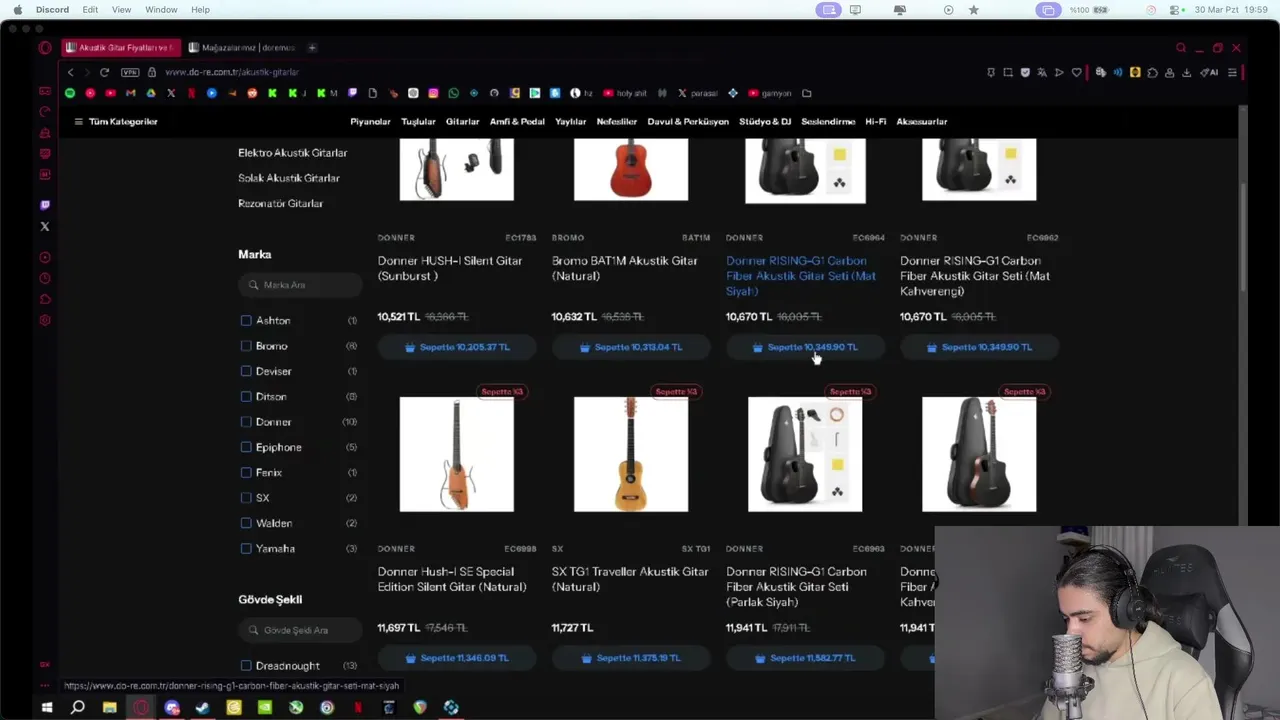Open the Aksesuarlar menu

(922, 121)
